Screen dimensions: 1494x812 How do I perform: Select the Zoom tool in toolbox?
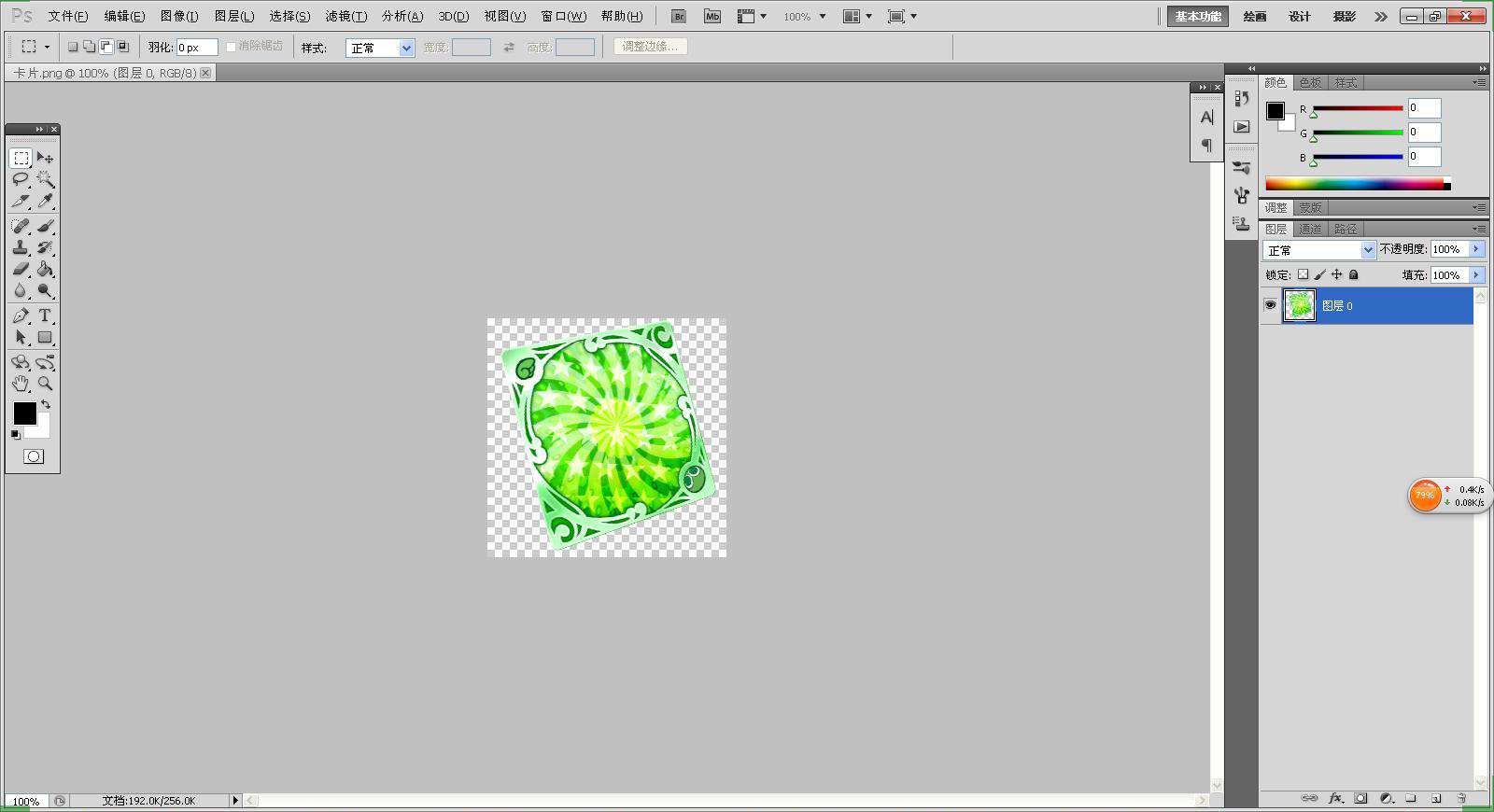pyautogui.click(x=45, y=384)
